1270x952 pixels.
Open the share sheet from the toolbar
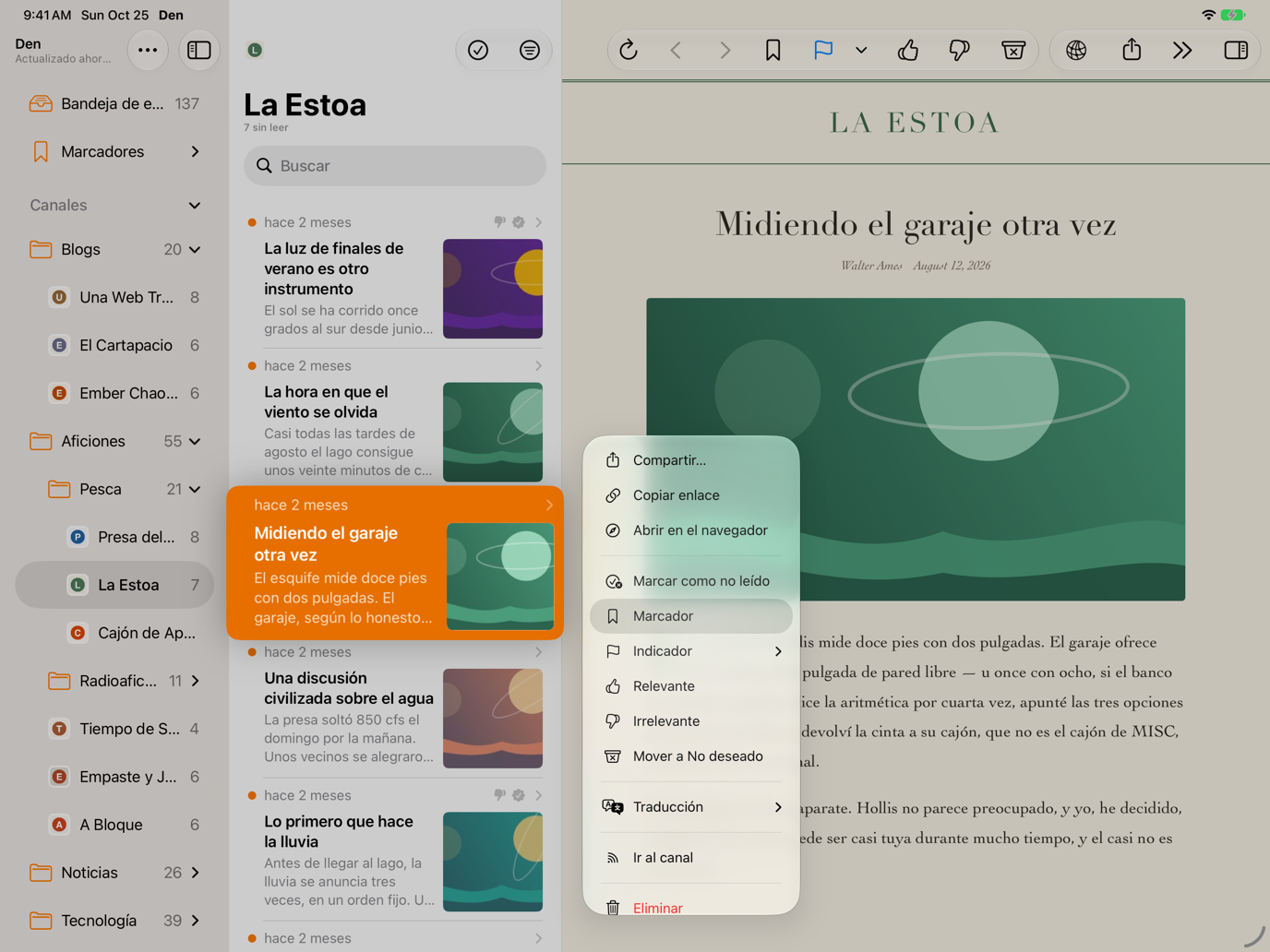pyautogui.click(x=1132, y=51)
